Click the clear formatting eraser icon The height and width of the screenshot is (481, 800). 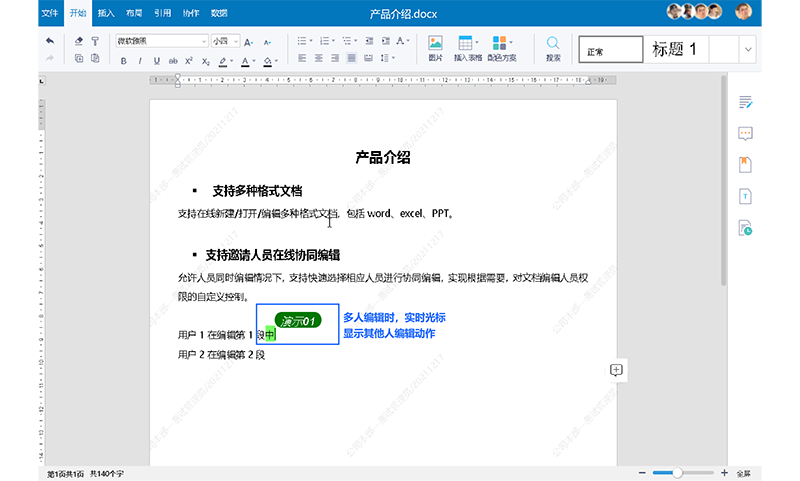(x=80, y=41)
